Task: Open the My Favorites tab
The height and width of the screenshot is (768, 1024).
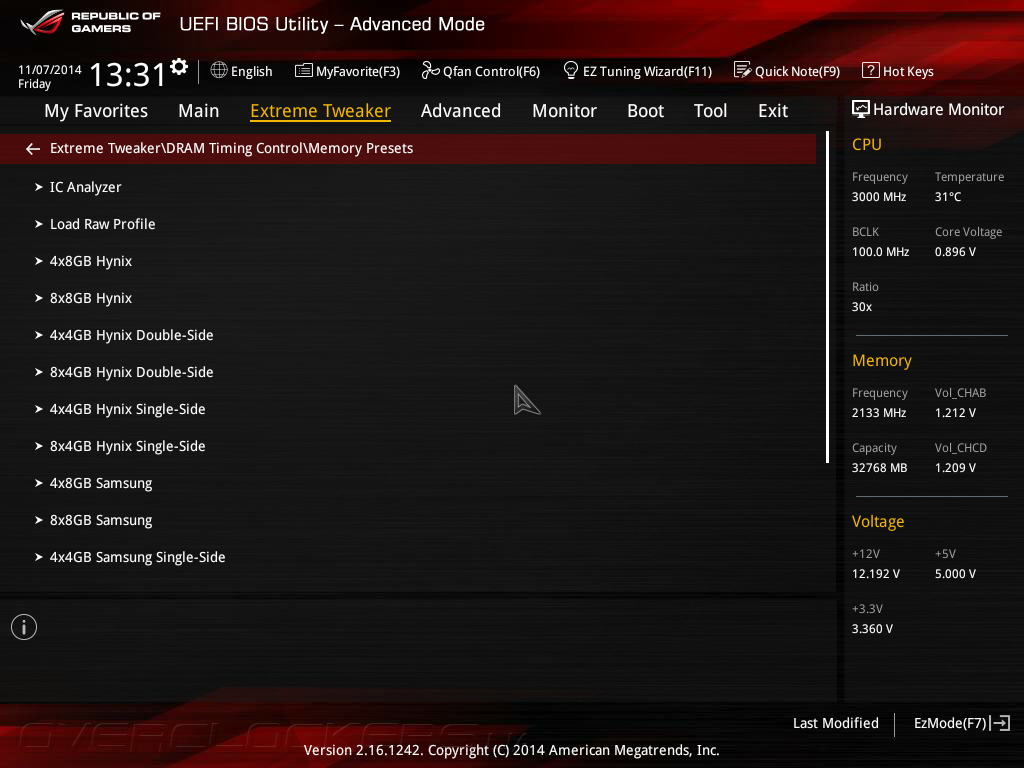Action: [x=96, y=111]
